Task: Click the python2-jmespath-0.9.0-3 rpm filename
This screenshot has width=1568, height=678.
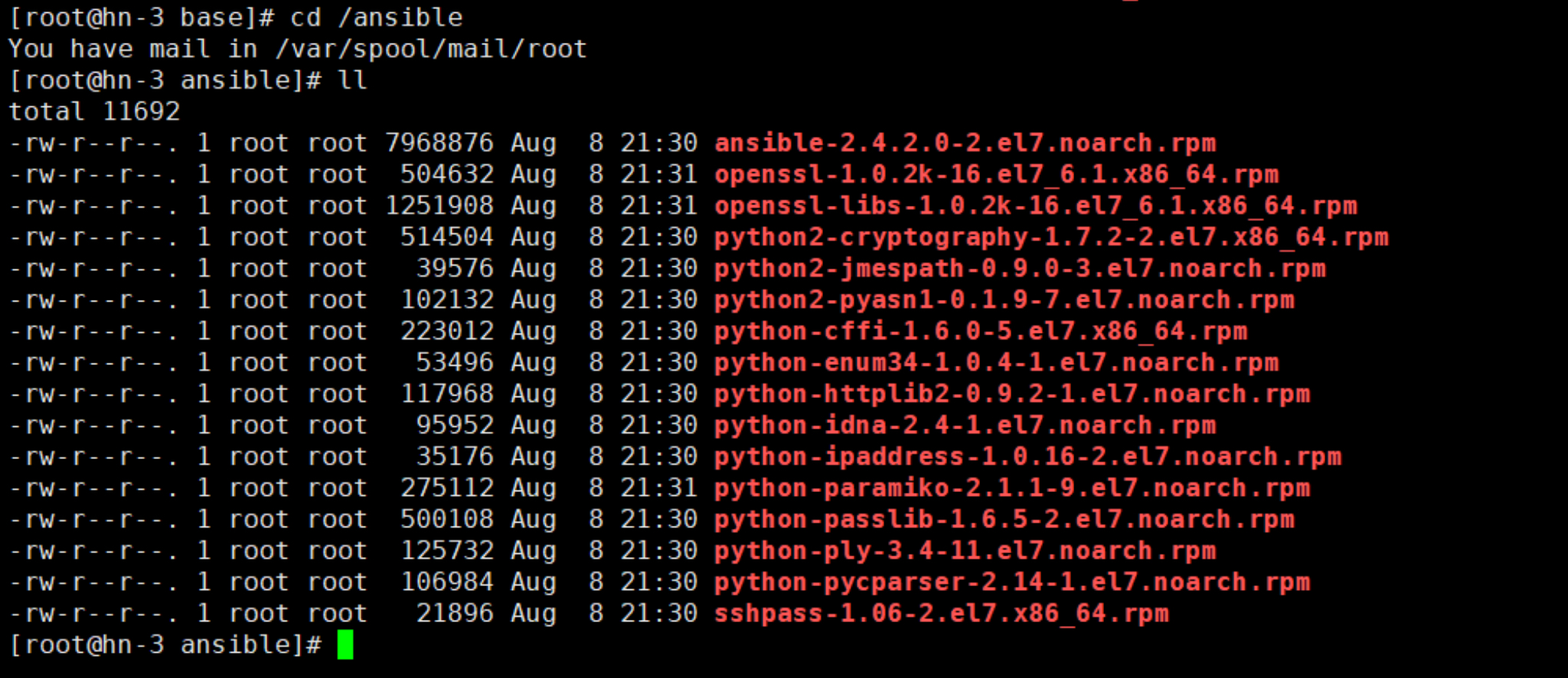Action: point(1019,269)
